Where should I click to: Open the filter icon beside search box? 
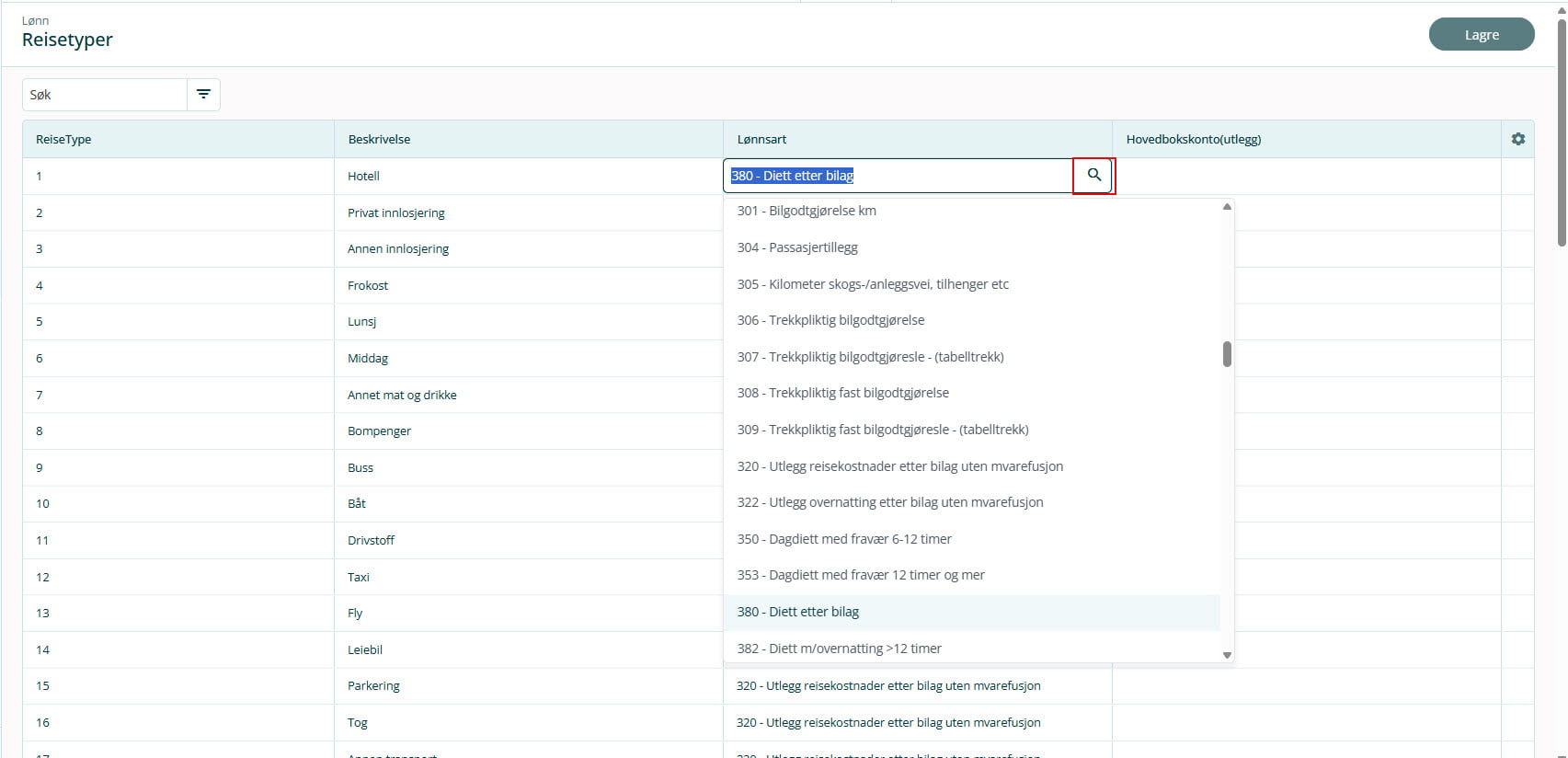[x=203, y=95]
